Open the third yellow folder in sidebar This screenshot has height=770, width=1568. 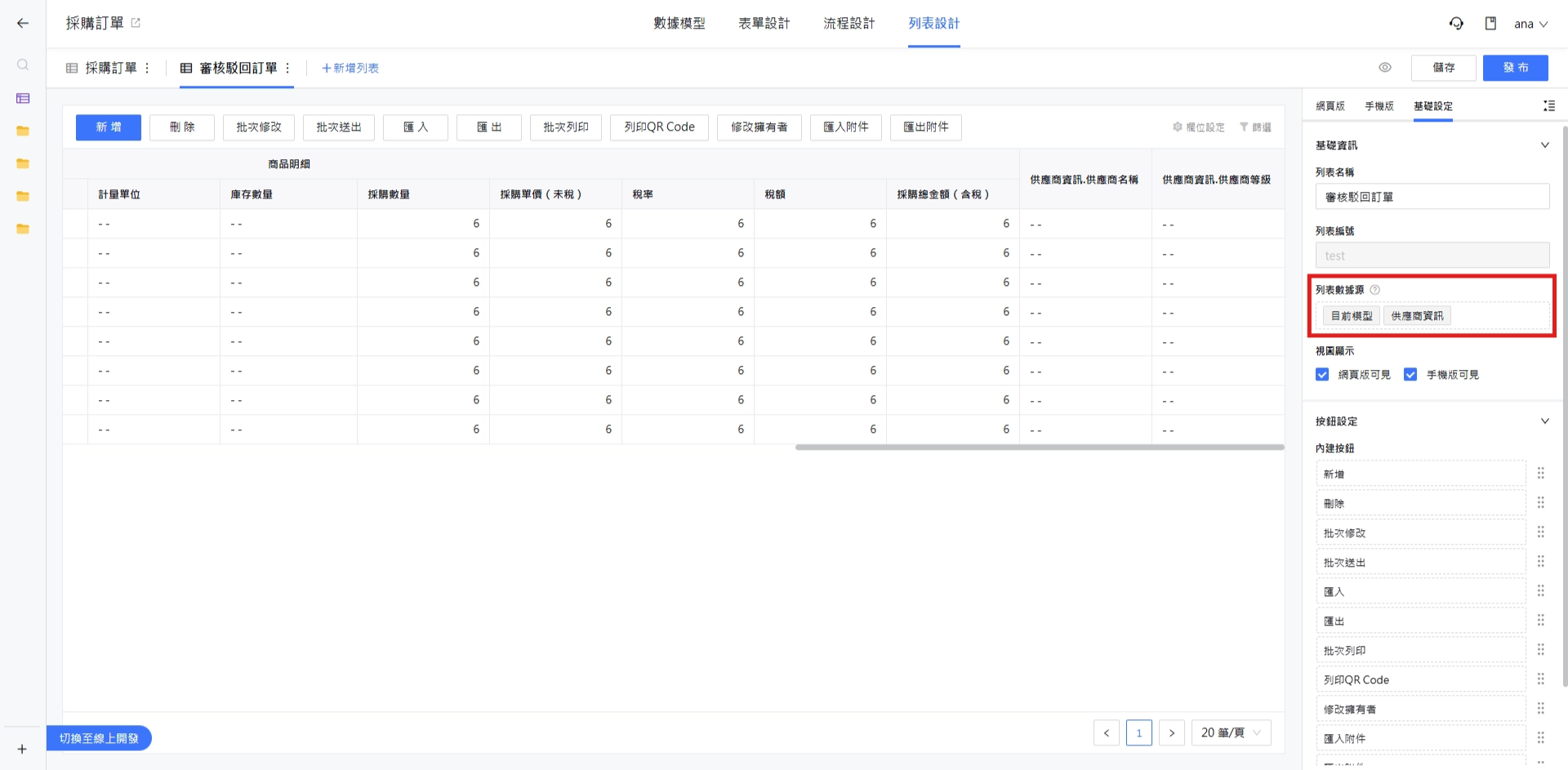(x=23, y=196)
